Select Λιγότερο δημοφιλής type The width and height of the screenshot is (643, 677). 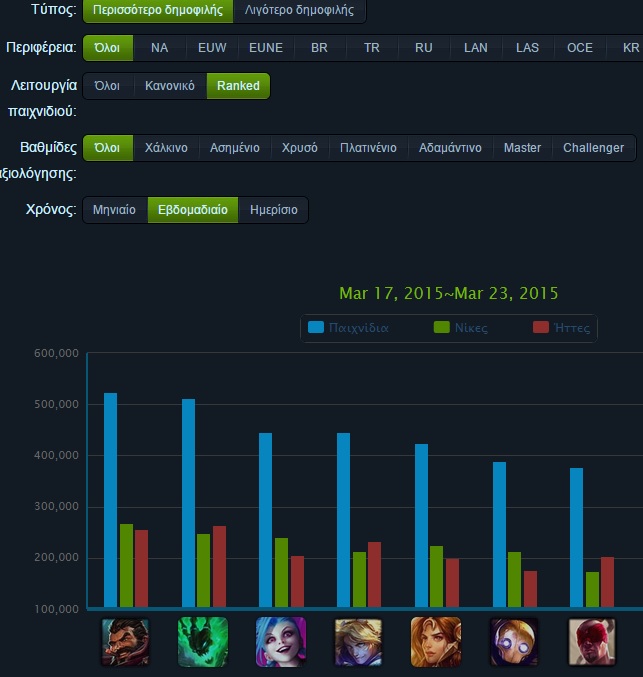[299, 10]
